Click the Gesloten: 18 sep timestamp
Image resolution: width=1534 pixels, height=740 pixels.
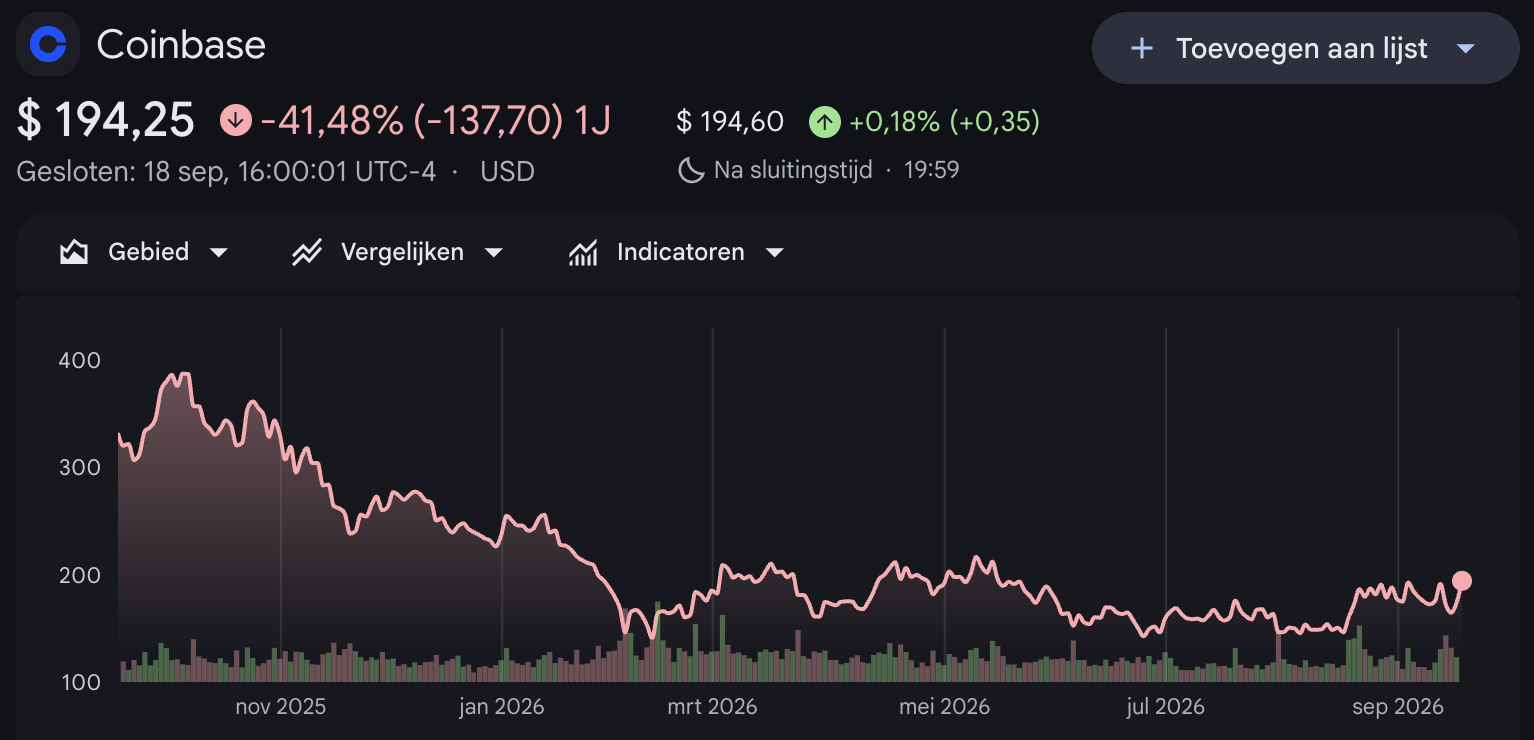click(x=226, y=171)
